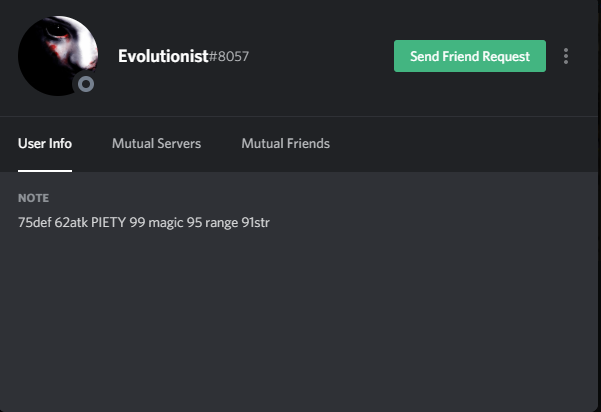This screenshot has width=601, height=412.
Task: Click 91str at the note's end
Action: [255, 222]
